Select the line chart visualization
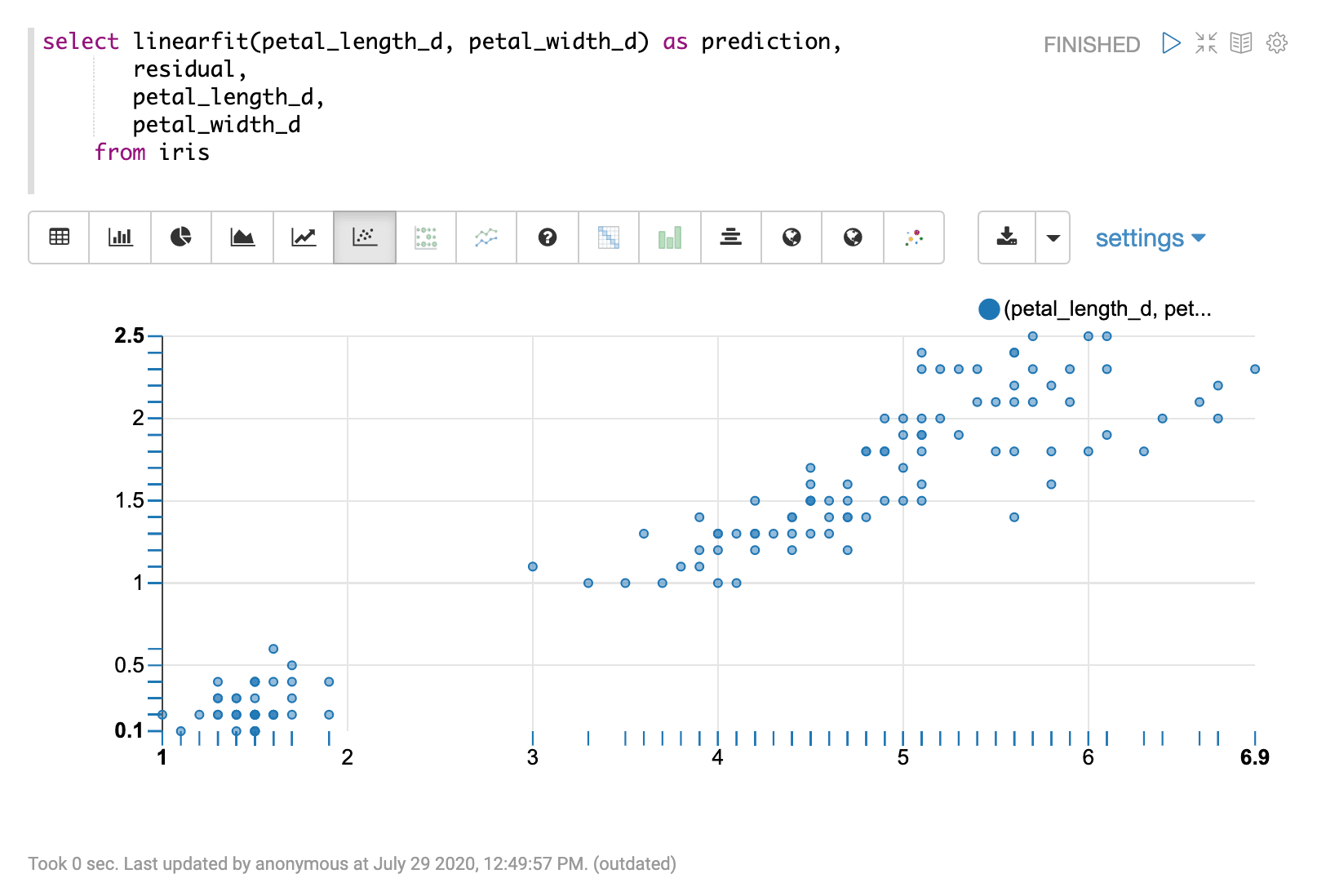1317x896 pixels. [x=303, y=237]
